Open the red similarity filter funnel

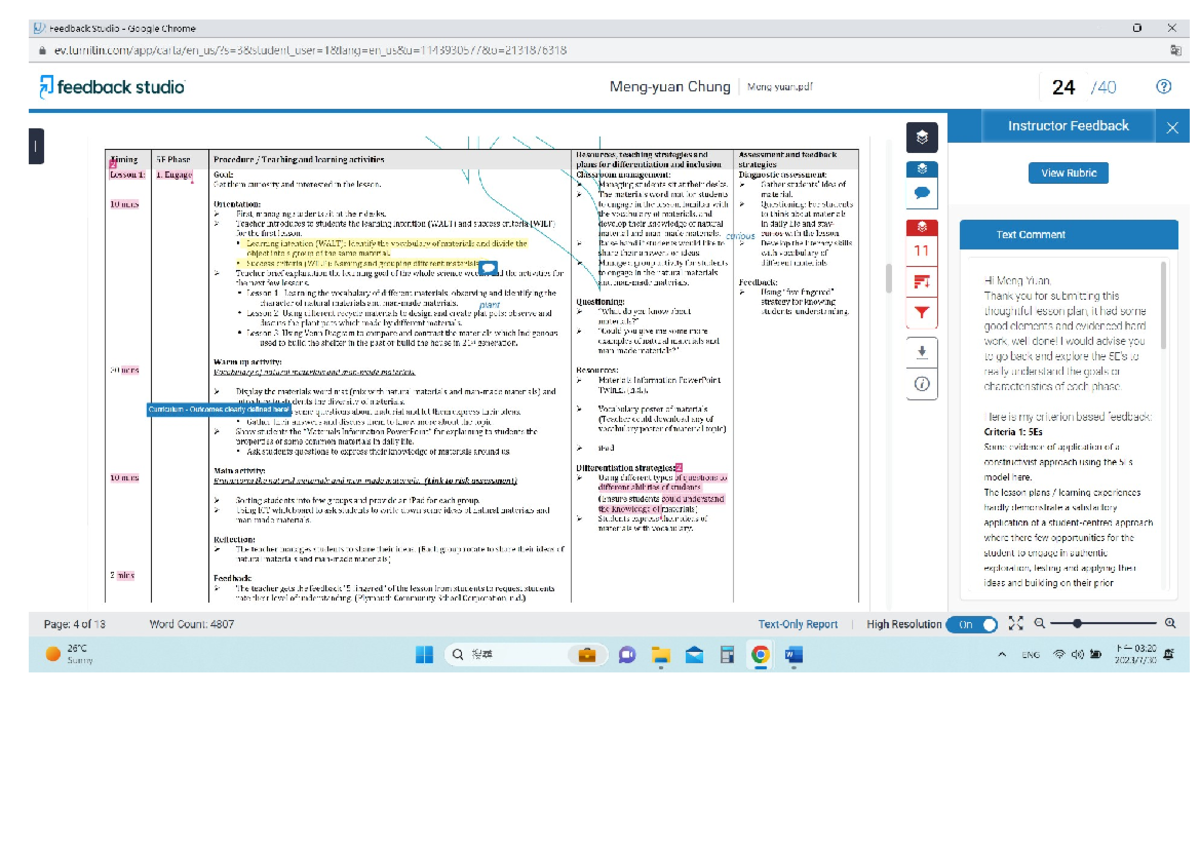[921, 313]
